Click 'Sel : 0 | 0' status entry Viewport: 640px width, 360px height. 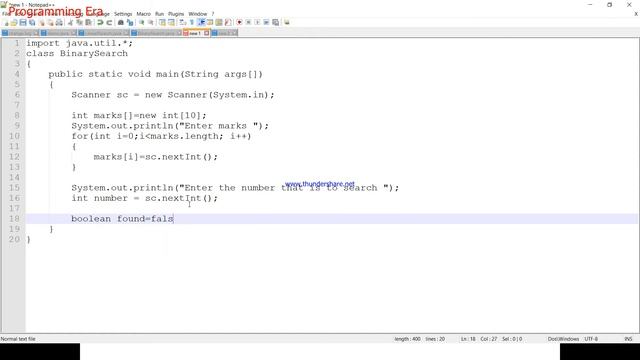[512, 339]
